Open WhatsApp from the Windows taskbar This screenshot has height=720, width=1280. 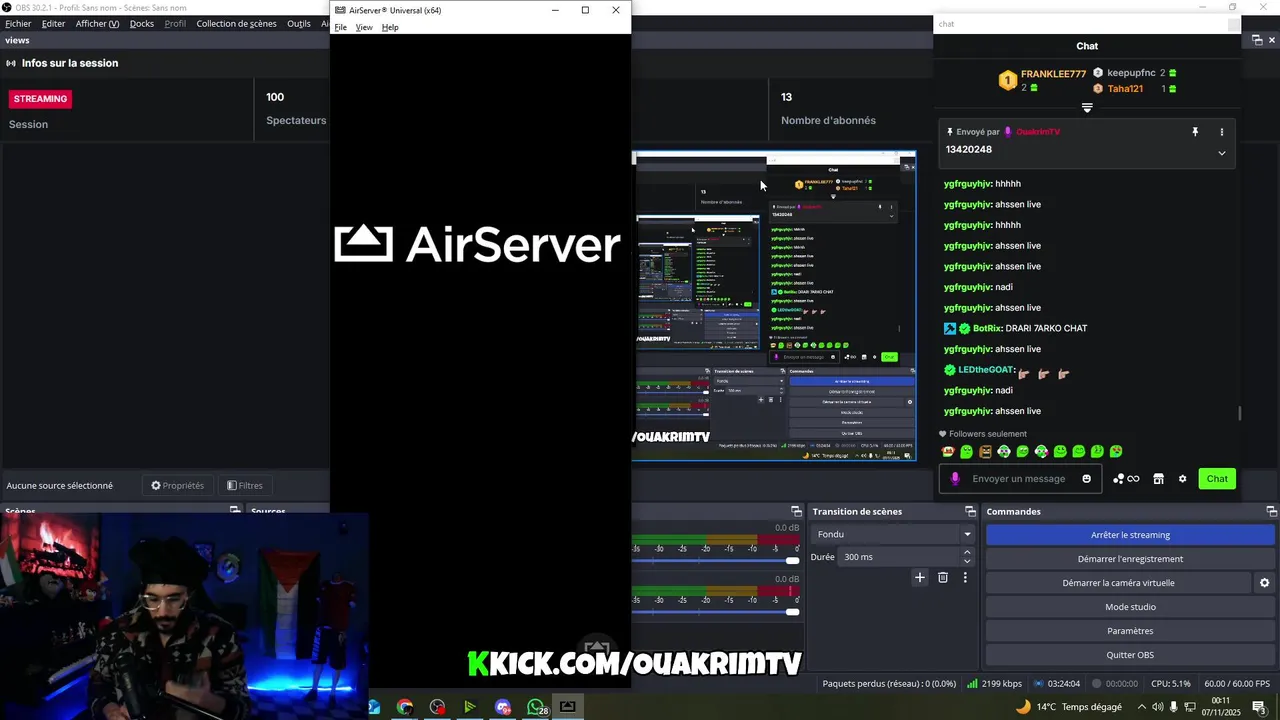click(536, 707)
